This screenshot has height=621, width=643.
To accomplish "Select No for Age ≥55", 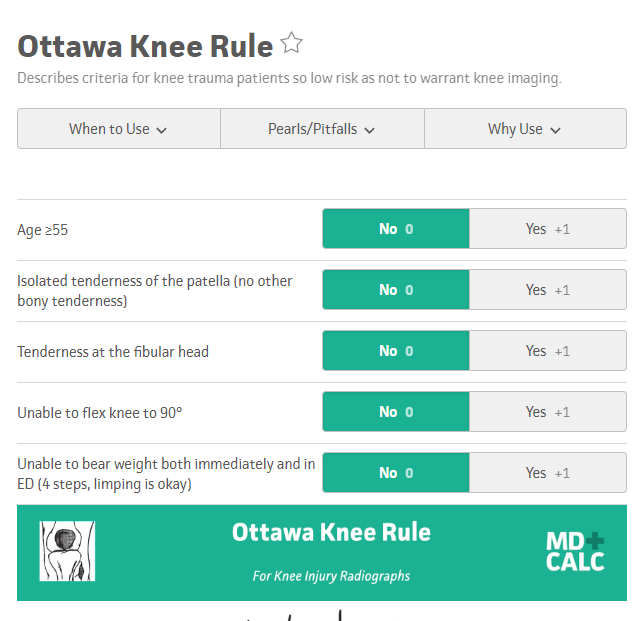I will tap(396, 229).
